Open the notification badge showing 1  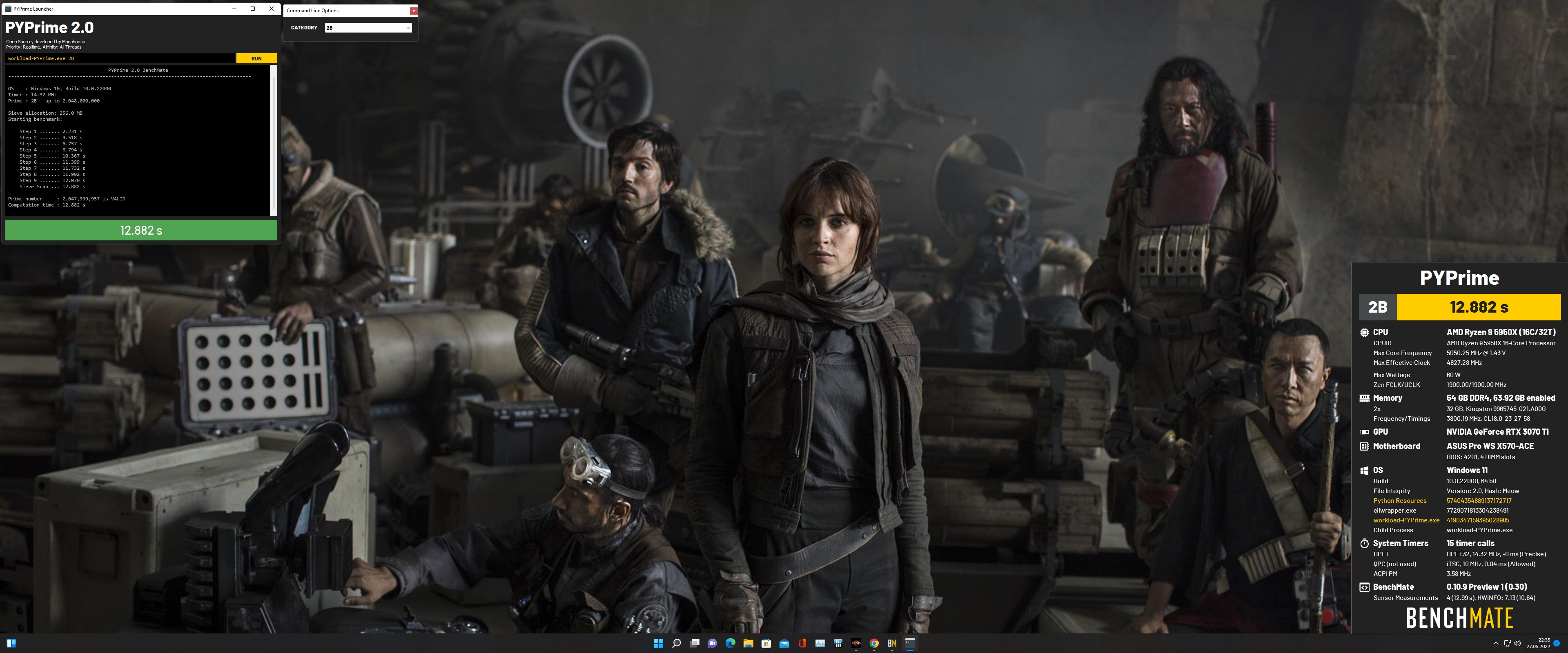1557,643
